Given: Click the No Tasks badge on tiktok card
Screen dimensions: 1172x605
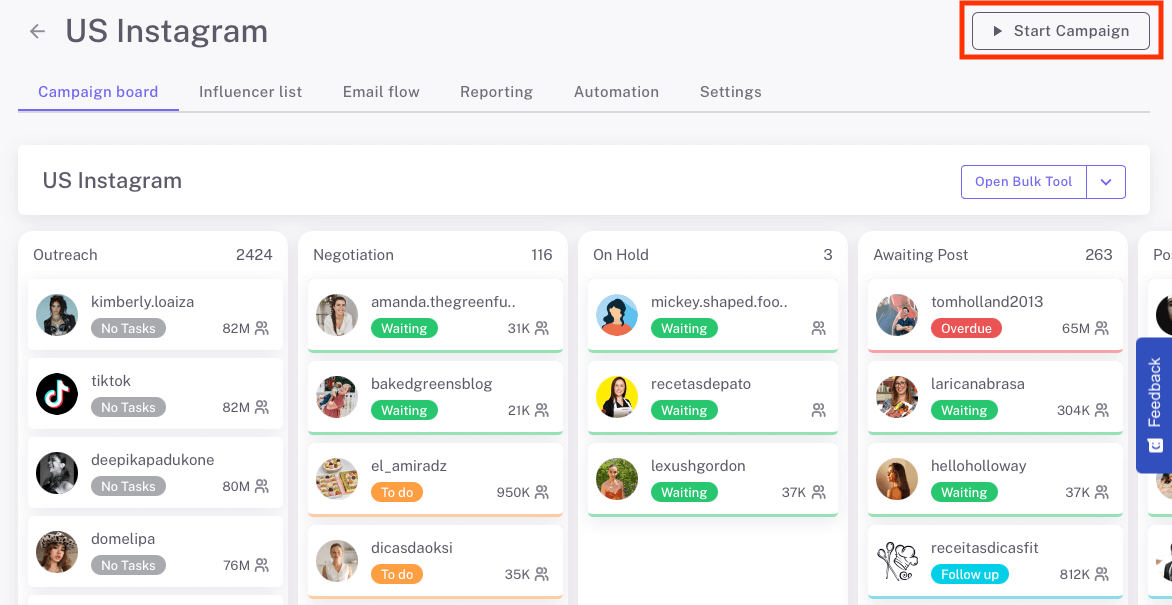Looking at the screenshot, I should 129,407.
